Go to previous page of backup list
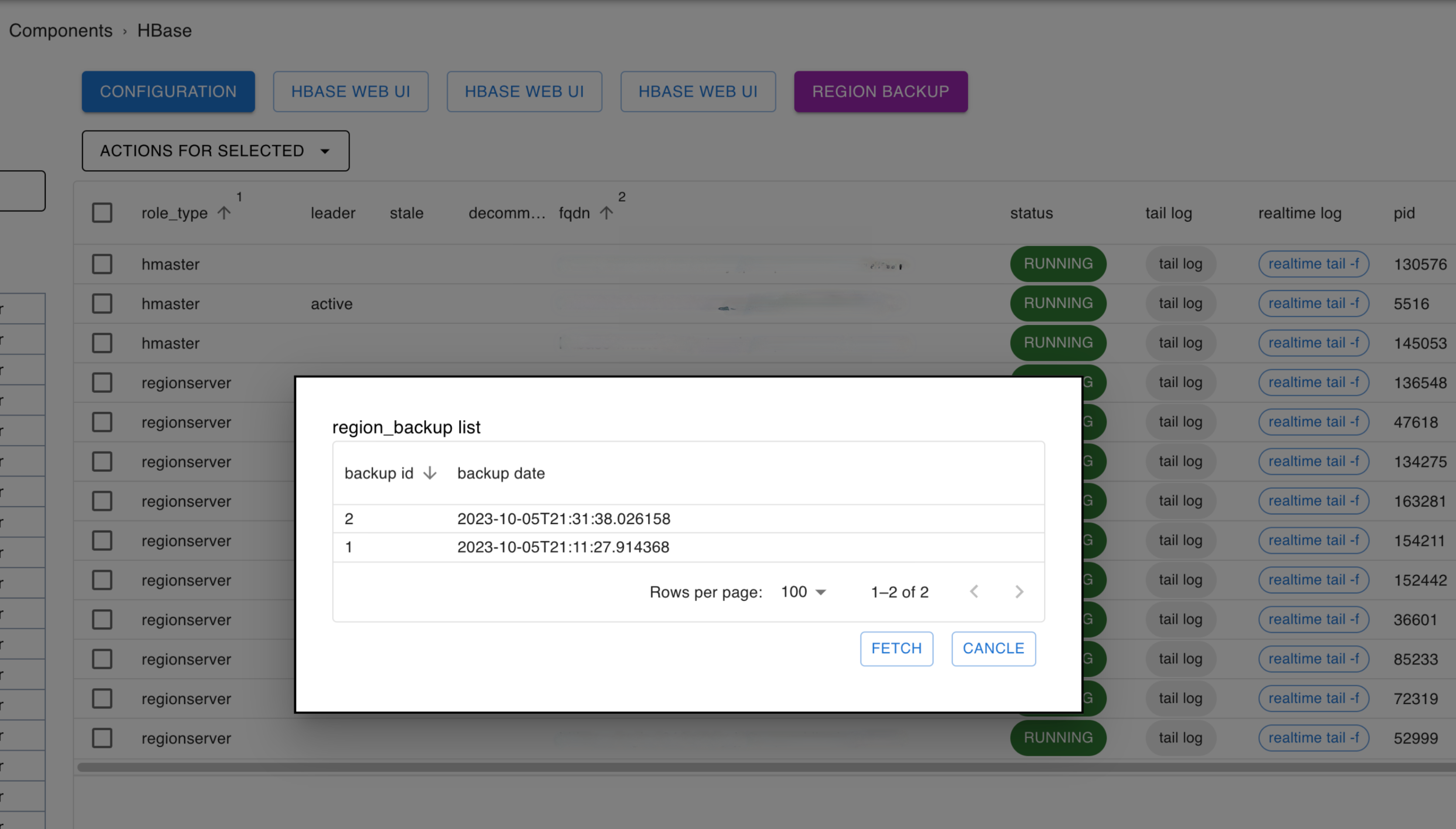Screen dimensions: 1456x829 coord(974,592)
